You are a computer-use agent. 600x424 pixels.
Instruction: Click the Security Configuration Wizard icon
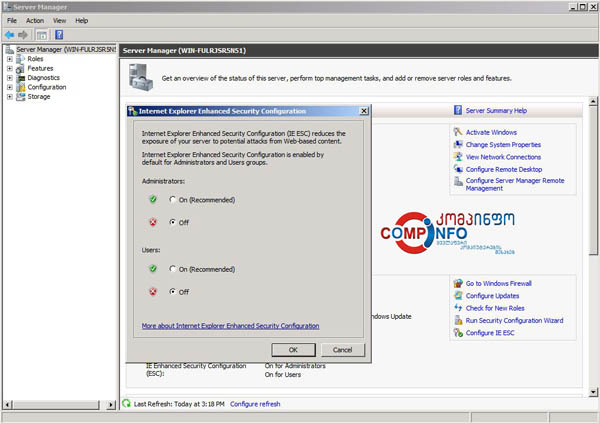[458, 320]
